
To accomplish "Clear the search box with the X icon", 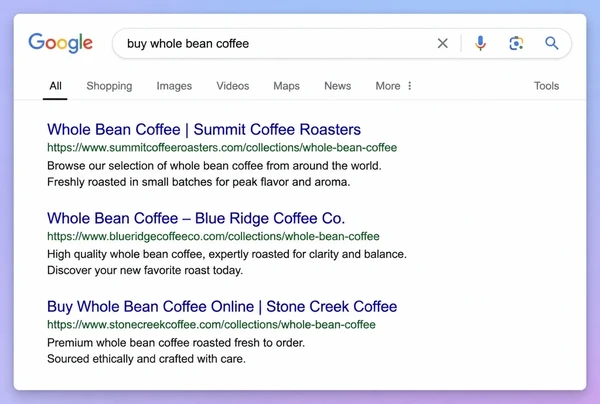I will [x=442, y=43].
